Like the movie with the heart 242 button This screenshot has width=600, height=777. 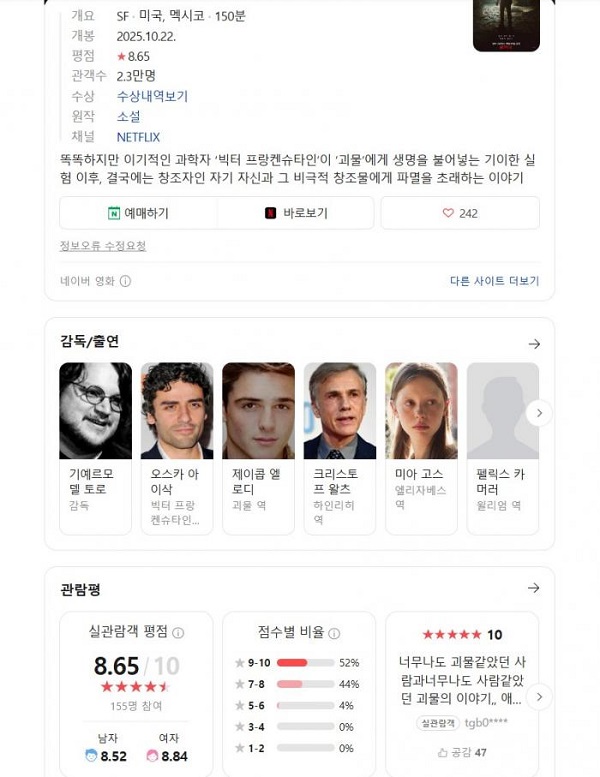pos(460,213)
